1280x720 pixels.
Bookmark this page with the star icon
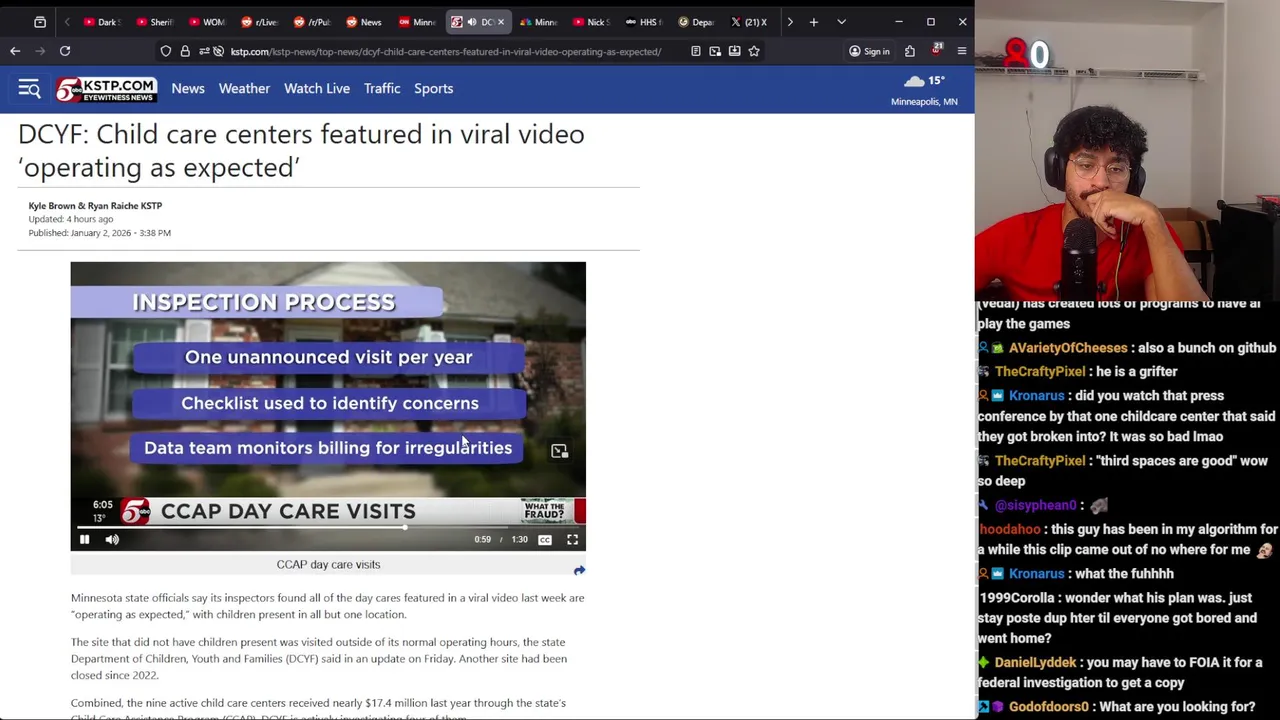pos(754,51)
